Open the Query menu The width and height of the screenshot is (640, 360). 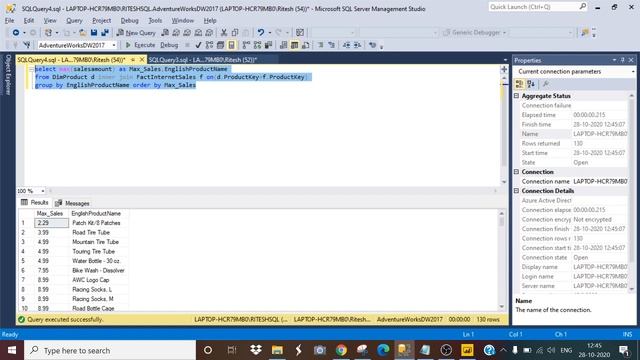[74, 20]
